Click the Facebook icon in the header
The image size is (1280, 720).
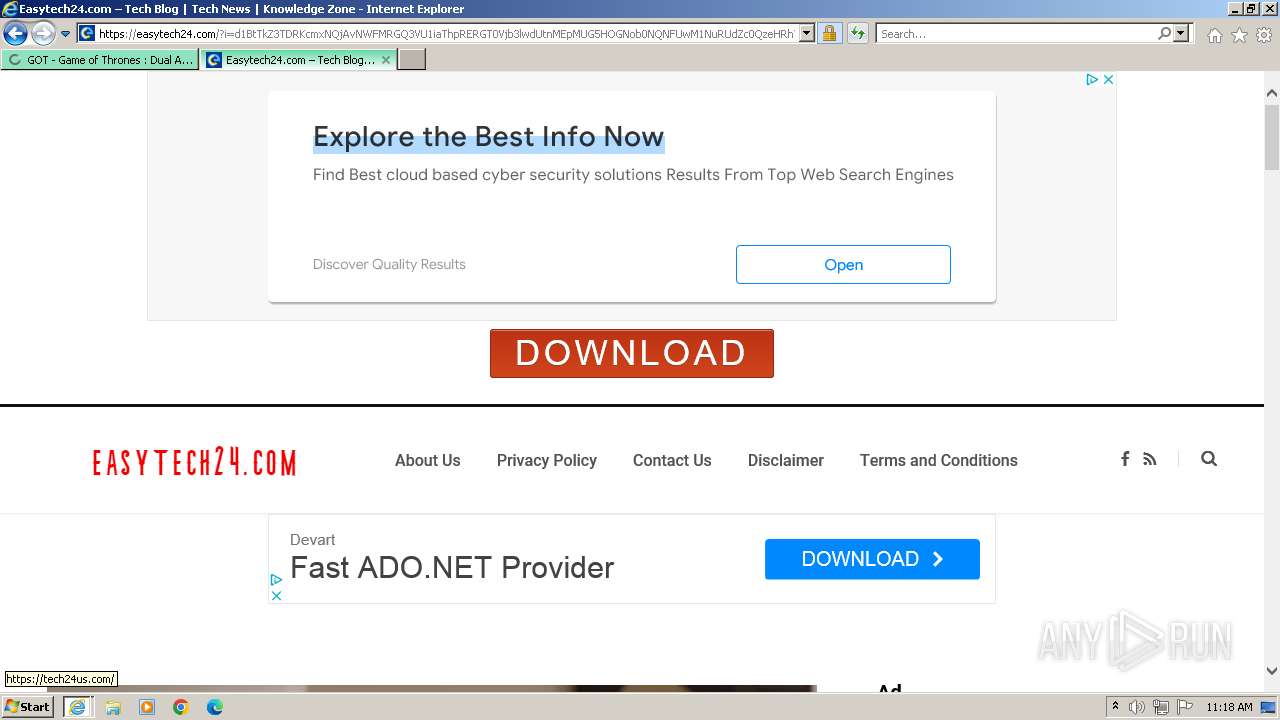[x=1125, y=459]
